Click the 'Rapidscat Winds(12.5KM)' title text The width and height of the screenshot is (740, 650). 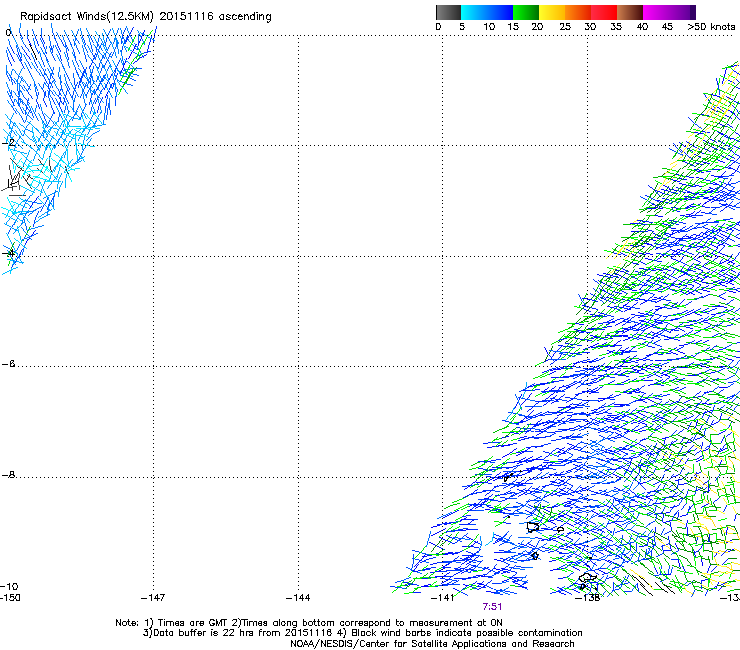point(87,17)
